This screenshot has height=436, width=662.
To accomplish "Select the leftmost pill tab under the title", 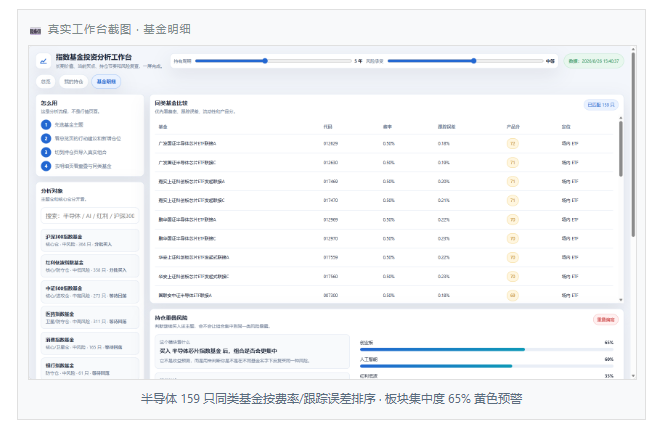I will (46, 81).
